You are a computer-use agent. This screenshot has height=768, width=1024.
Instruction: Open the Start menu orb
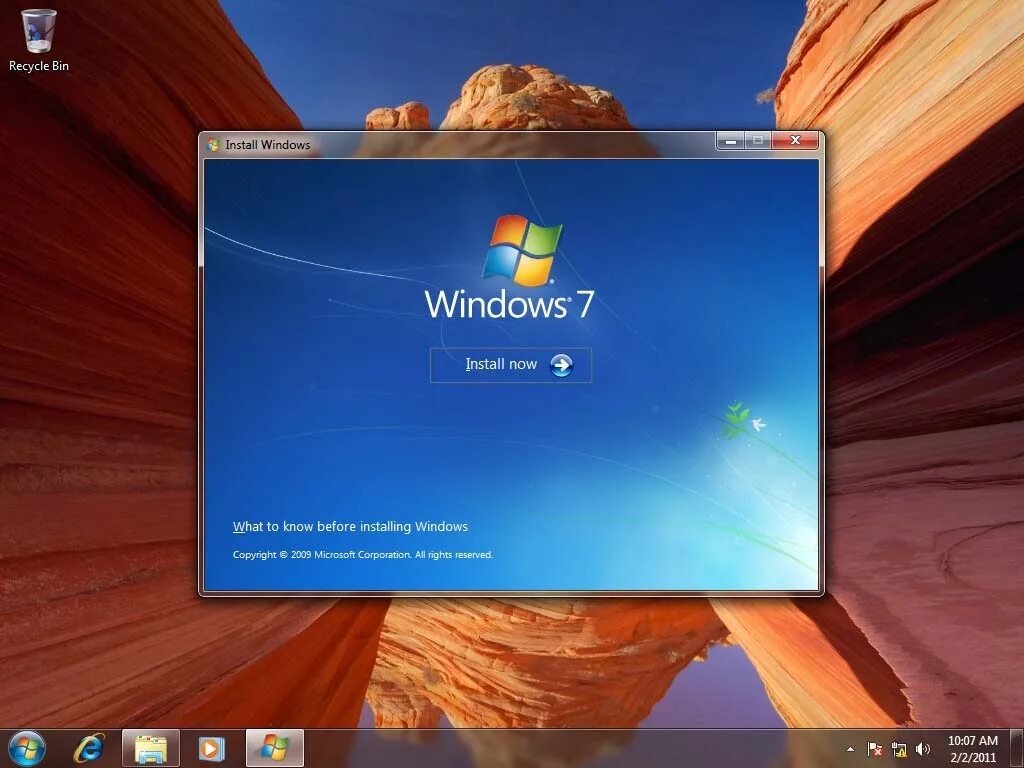[x=27, y=748]
